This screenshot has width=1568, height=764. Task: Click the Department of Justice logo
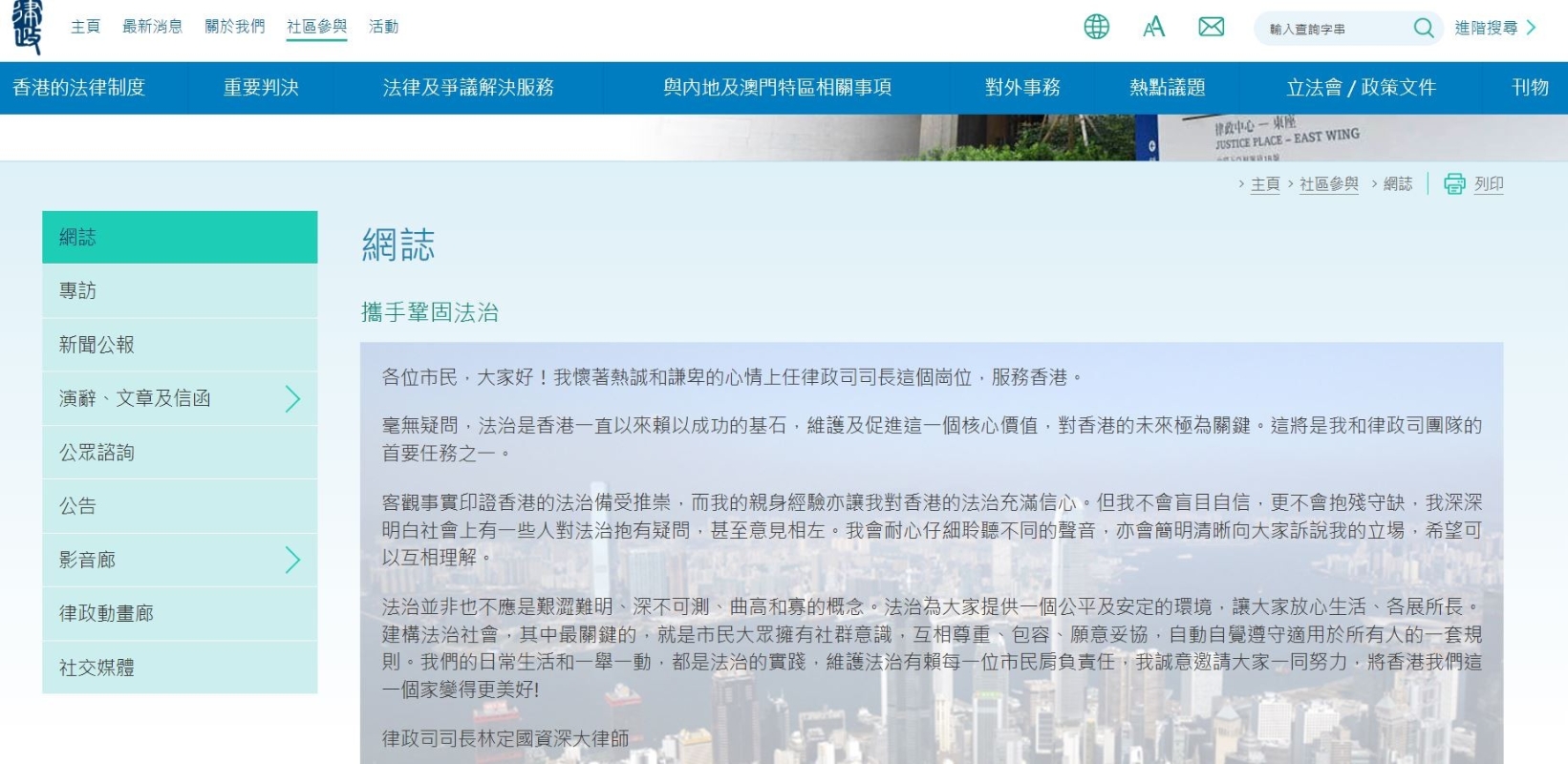pos(27,27)
